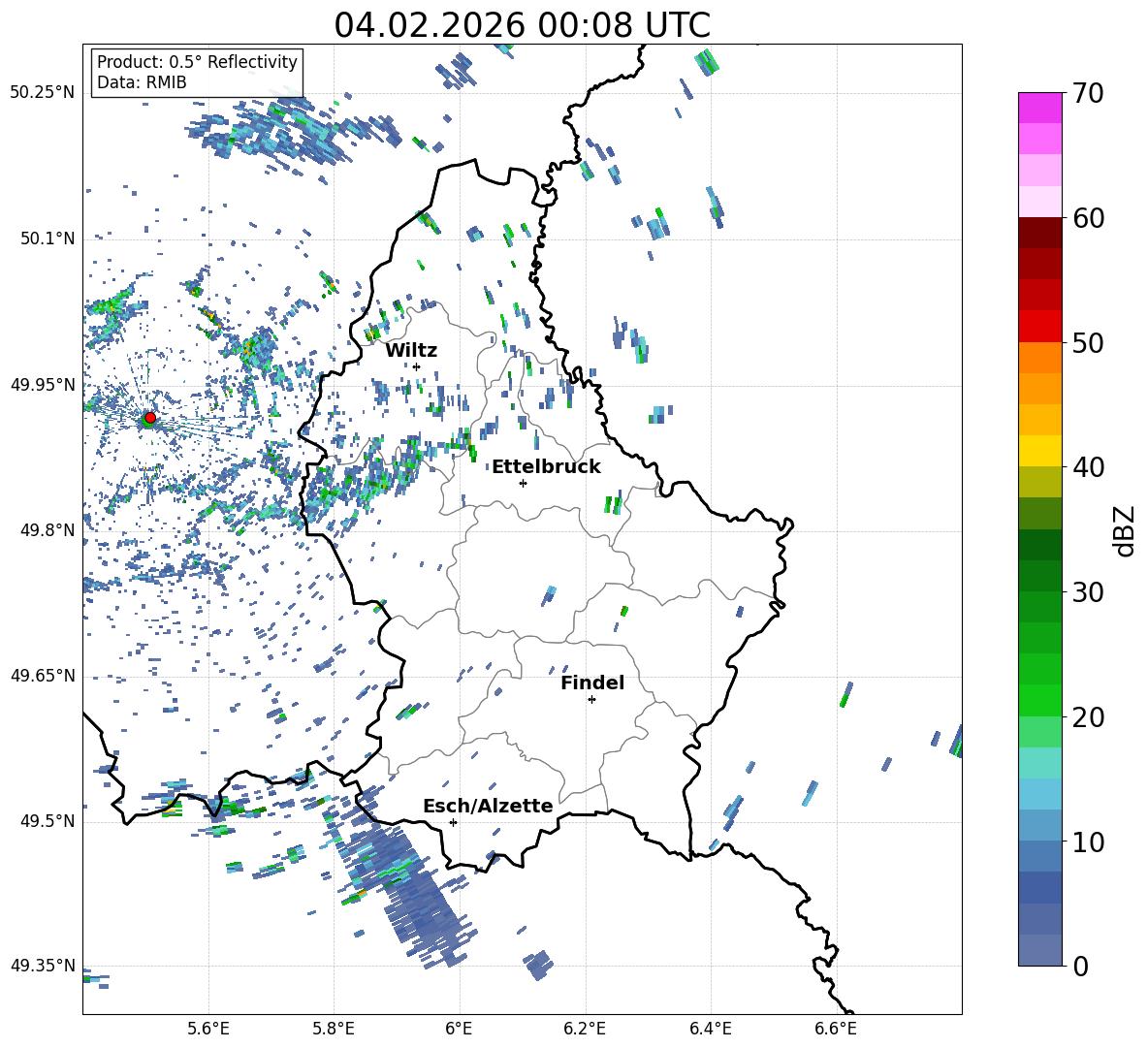Click the magenta top segment of colorbar
This screenshot has height=1048, width=1148.
tap(1040, 108)
